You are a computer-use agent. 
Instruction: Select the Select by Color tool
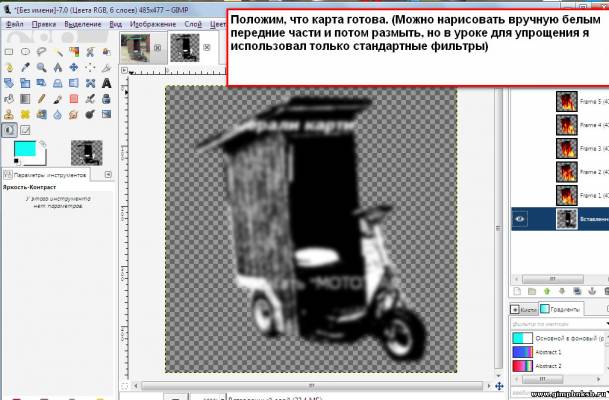[x=74, y=52]
